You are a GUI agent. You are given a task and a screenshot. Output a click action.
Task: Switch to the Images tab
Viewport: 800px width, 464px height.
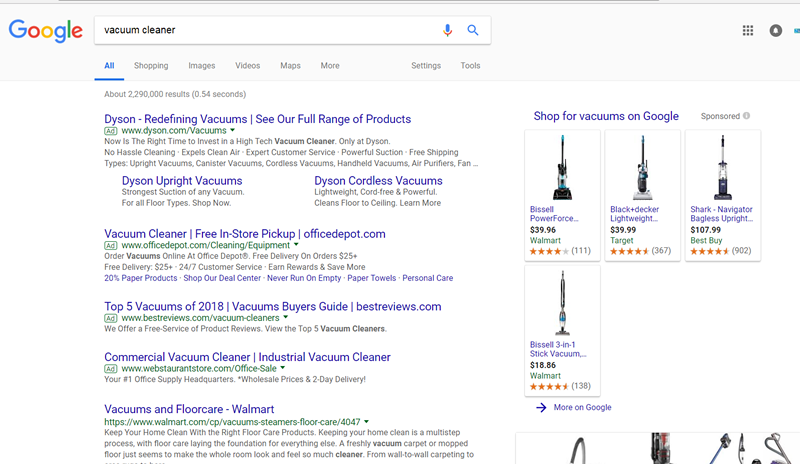202,66
